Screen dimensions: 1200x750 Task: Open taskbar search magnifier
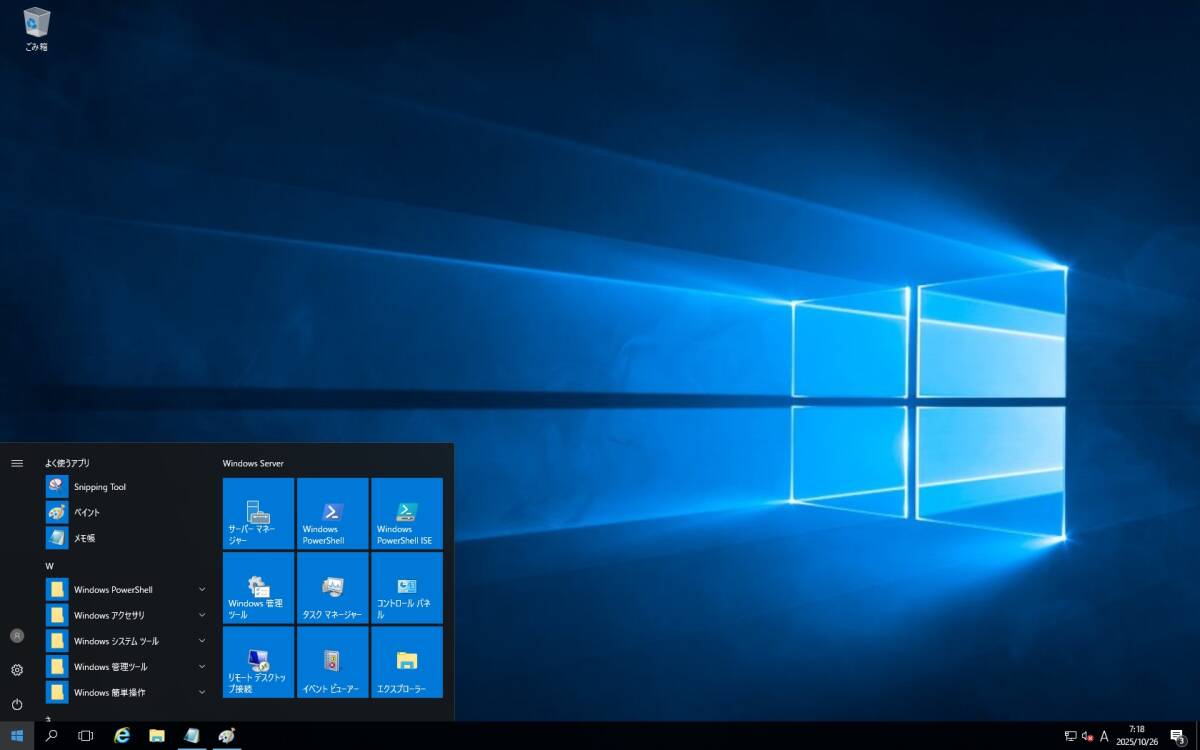[x=51, y=736]
